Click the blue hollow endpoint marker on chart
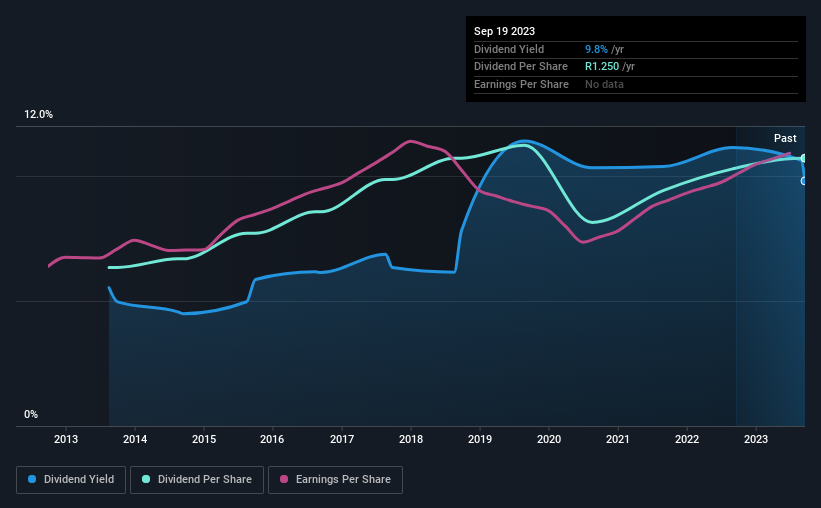821x508 pixels. point(804,181)
